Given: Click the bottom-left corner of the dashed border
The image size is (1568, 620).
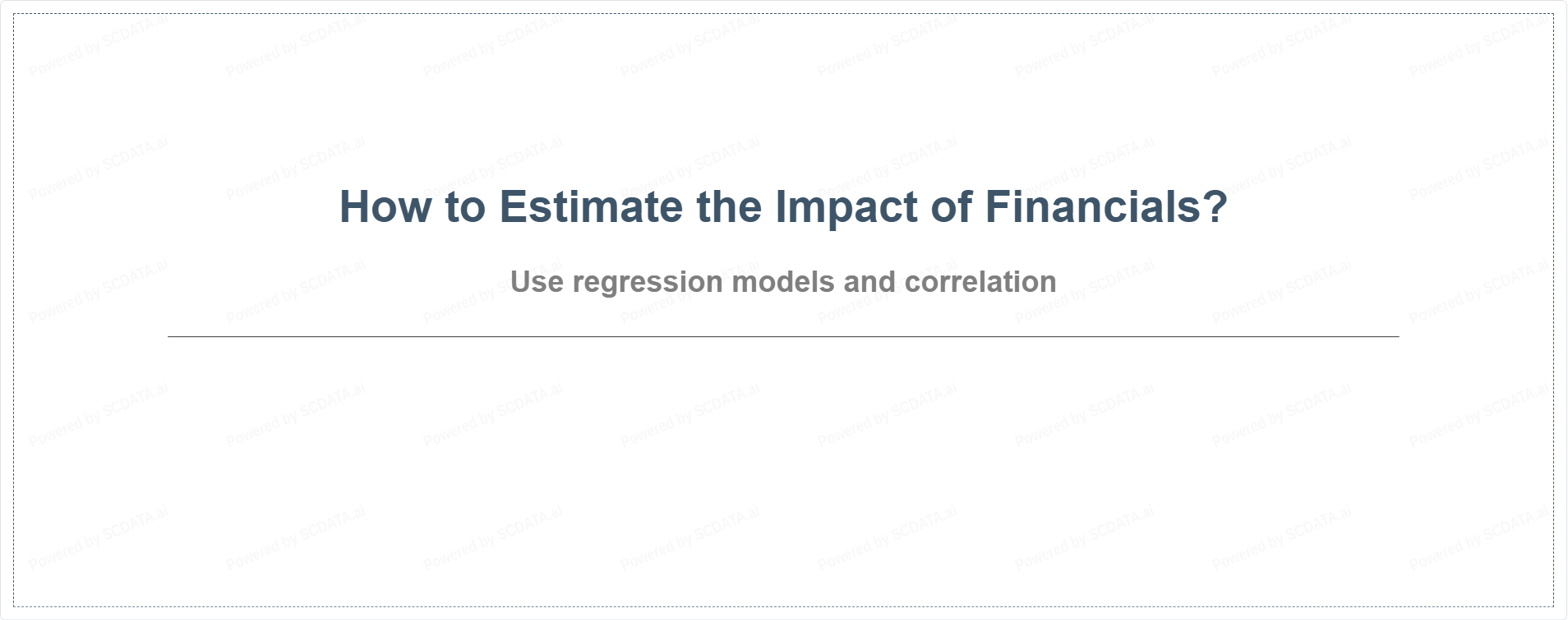Looking at the screenshot, I should [14, 606].
